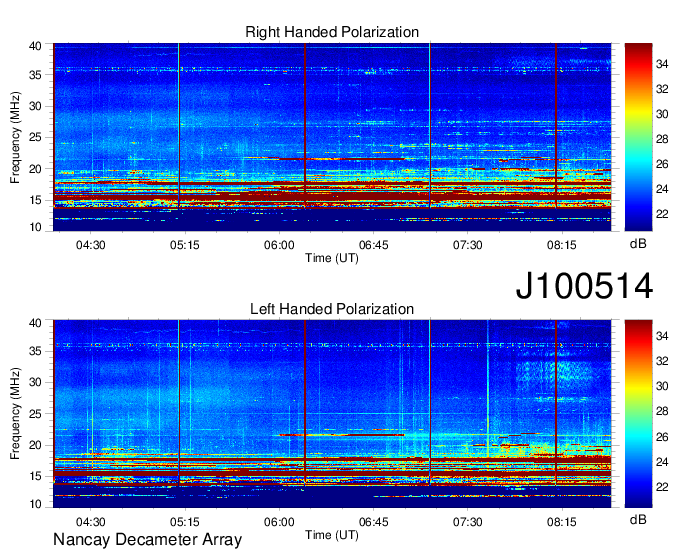The image size is (680, 552).
Task: Click the 05:15 tick on the top plot
Action: tap(185, 245)
